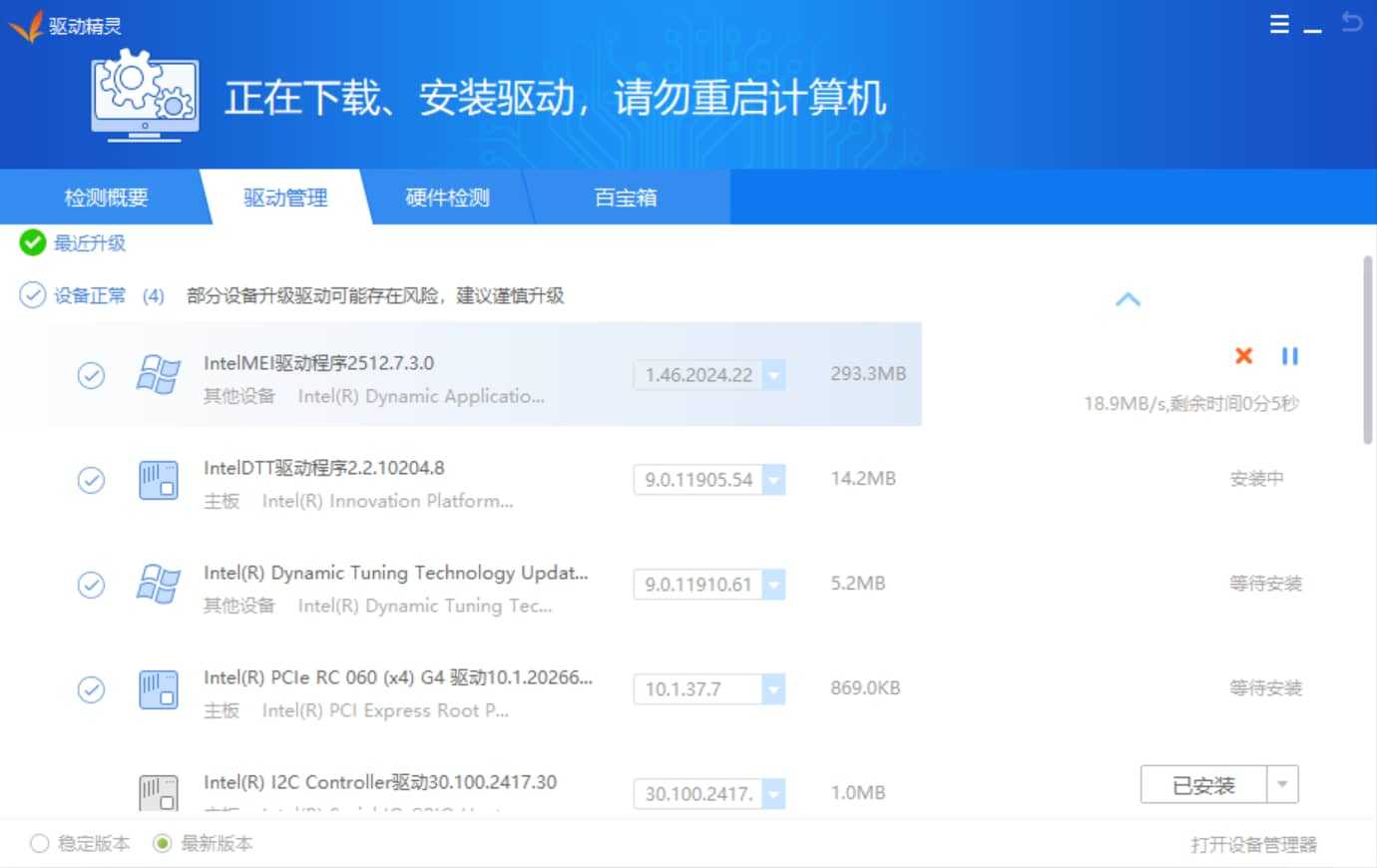Cancel the IntelMEI driver download with red X
This screenshot has height=868, width=1377.
[1243, 356]
